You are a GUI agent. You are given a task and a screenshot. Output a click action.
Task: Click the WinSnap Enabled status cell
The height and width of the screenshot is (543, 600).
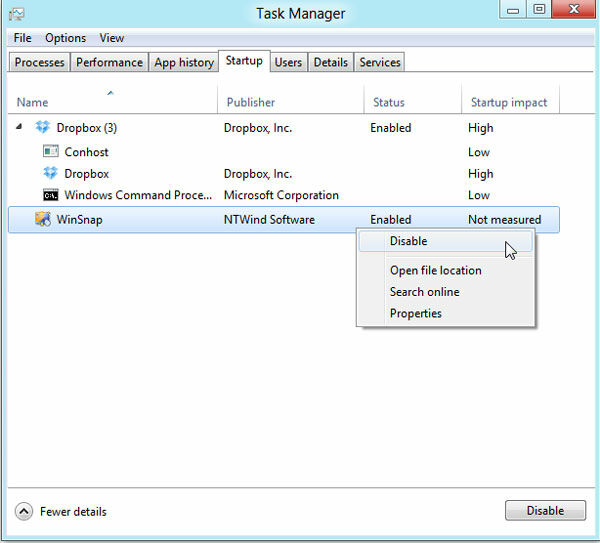click(391, 220)
